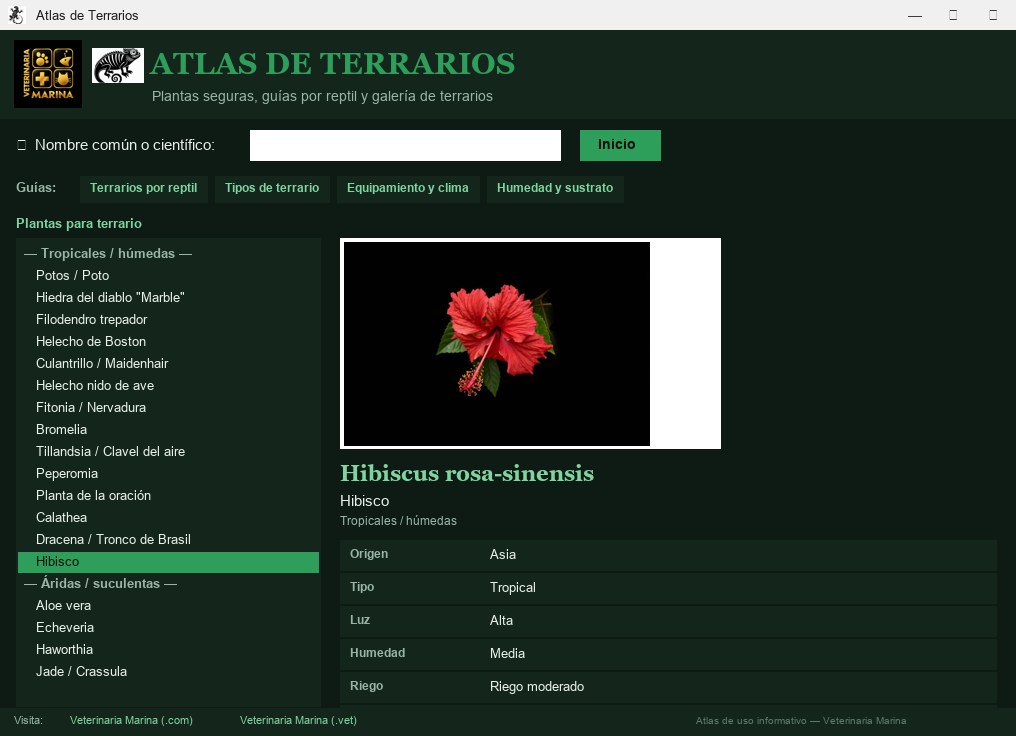1016x736 pixels.
Task: Select Haworthia in the plant list
Action: click(x=168, y=650)
